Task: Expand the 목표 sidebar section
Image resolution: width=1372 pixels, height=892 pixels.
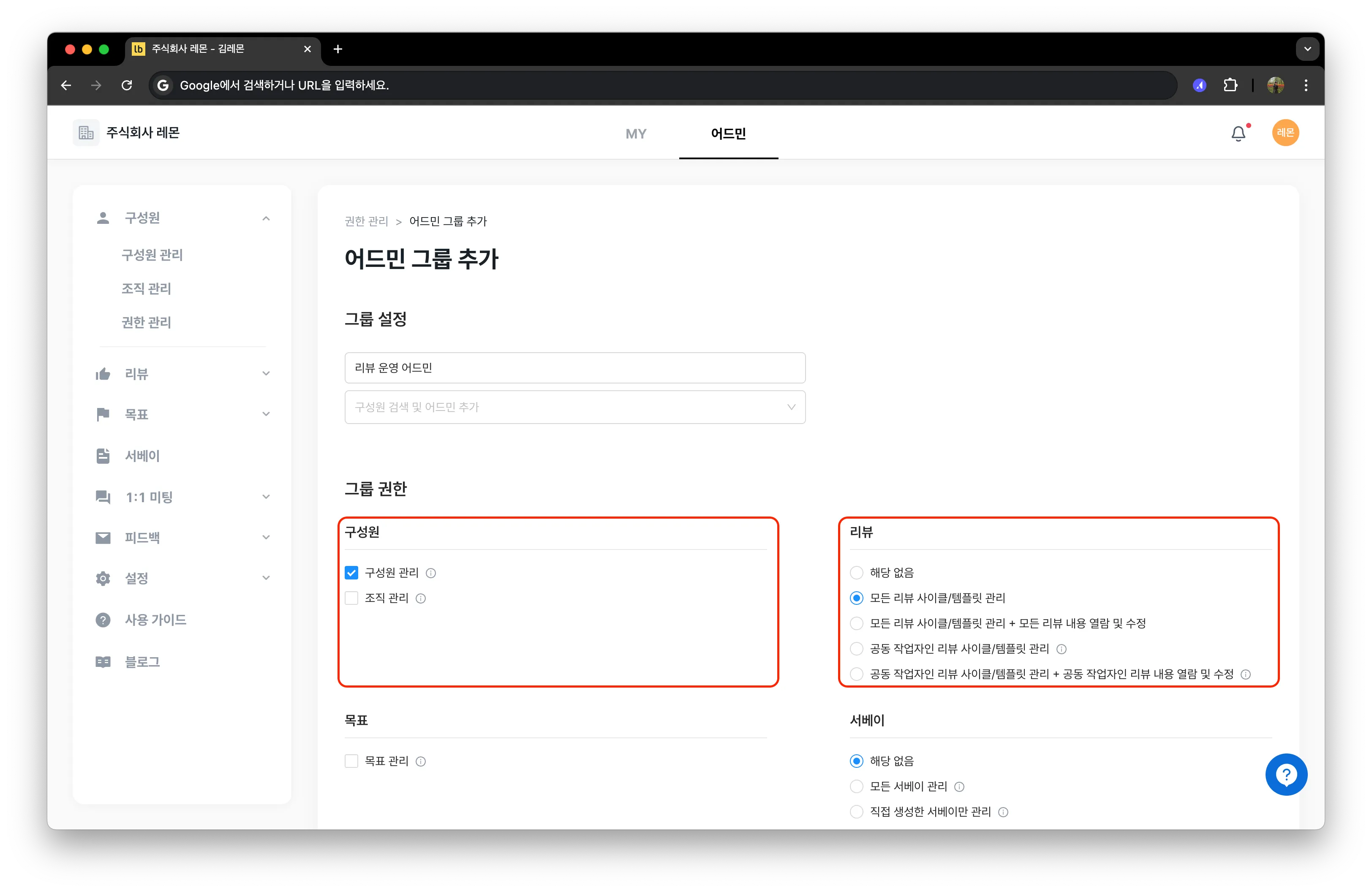Action: point(266,414)
